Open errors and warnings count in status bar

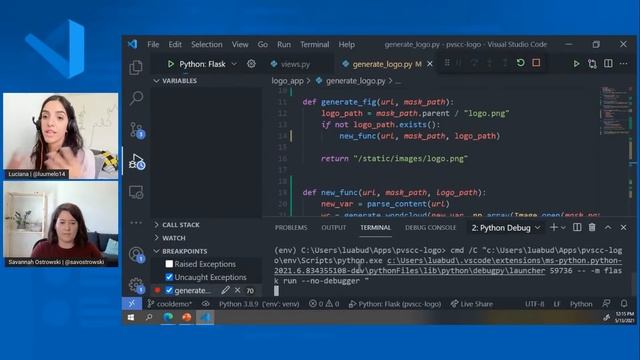[324, 304]
